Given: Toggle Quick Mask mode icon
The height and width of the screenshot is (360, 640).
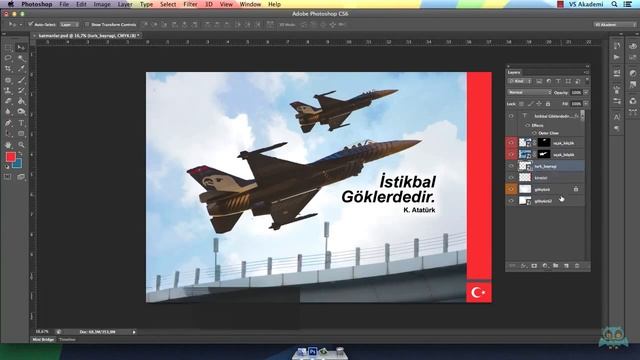Looking at the screenshot, I should coord(8,177).
